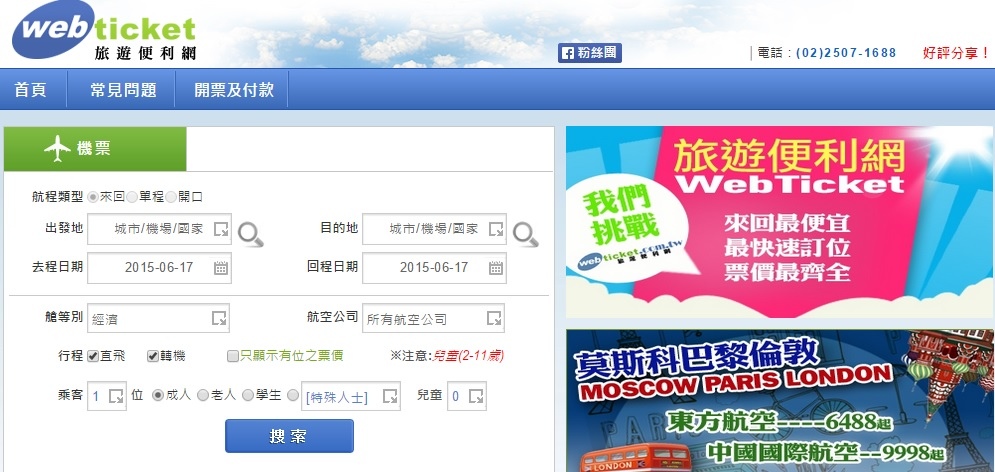Image resolution: width=995 pixels, height=472 pixels.
Task: Open the departure date calendar icon
Action: 221,268
